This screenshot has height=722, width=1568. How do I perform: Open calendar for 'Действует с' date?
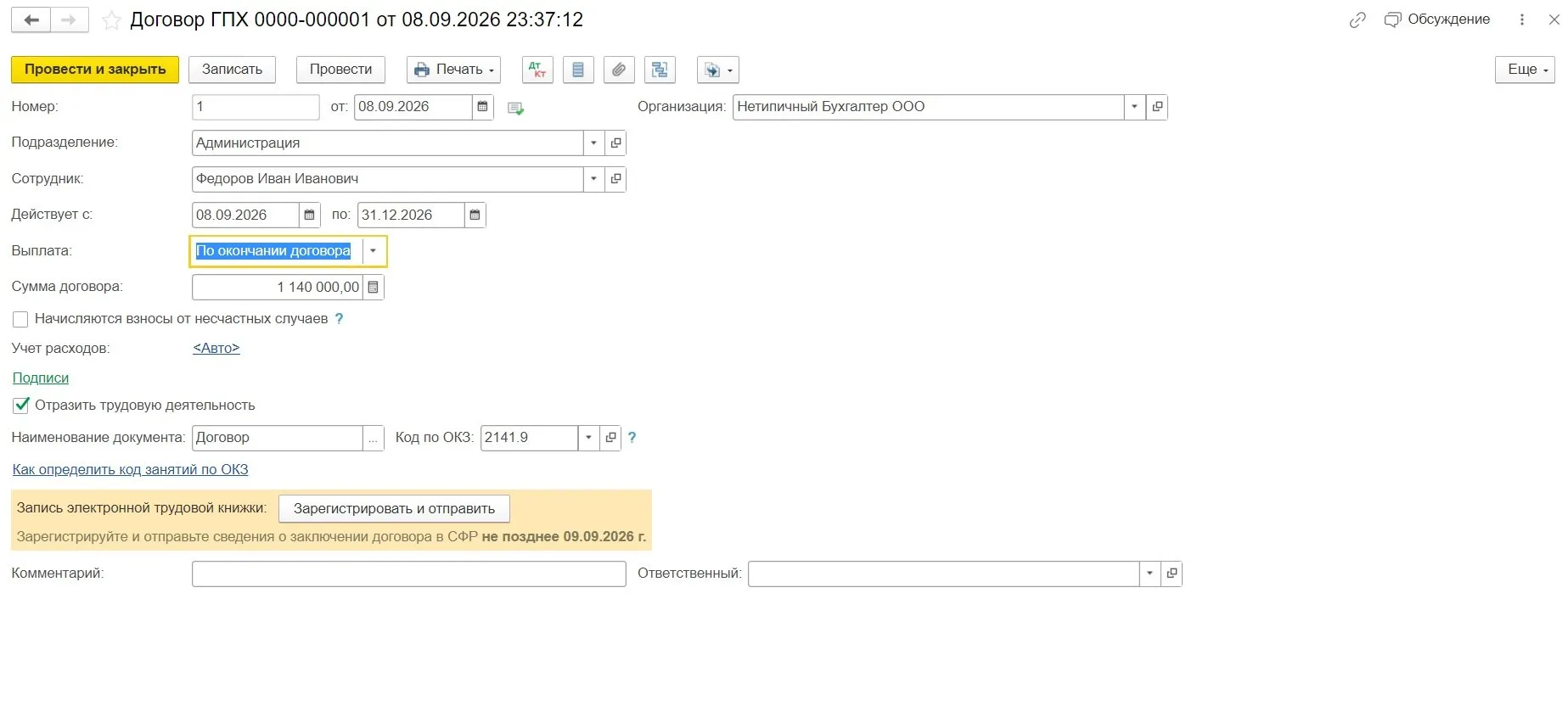coord(309,215)
